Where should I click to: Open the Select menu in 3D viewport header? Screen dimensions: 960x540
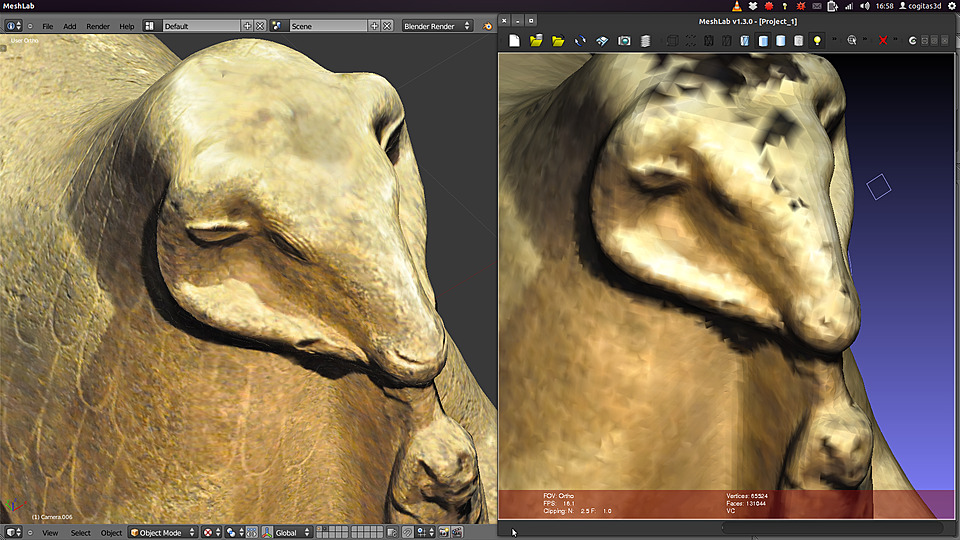pos(81,533)
